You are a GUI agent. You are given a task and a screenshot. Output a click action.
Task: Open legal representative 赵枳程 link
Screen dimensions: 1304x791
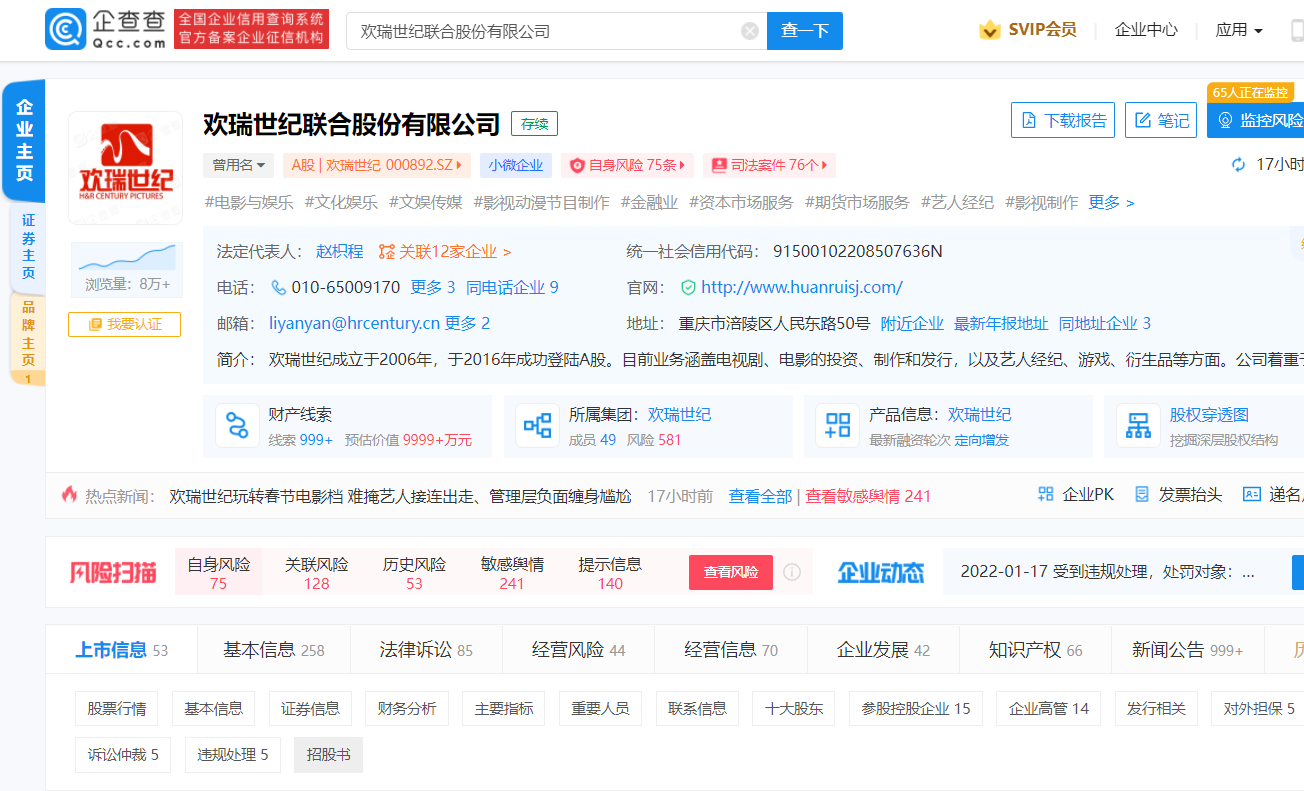pyautogui.click(x=340, y=252)
